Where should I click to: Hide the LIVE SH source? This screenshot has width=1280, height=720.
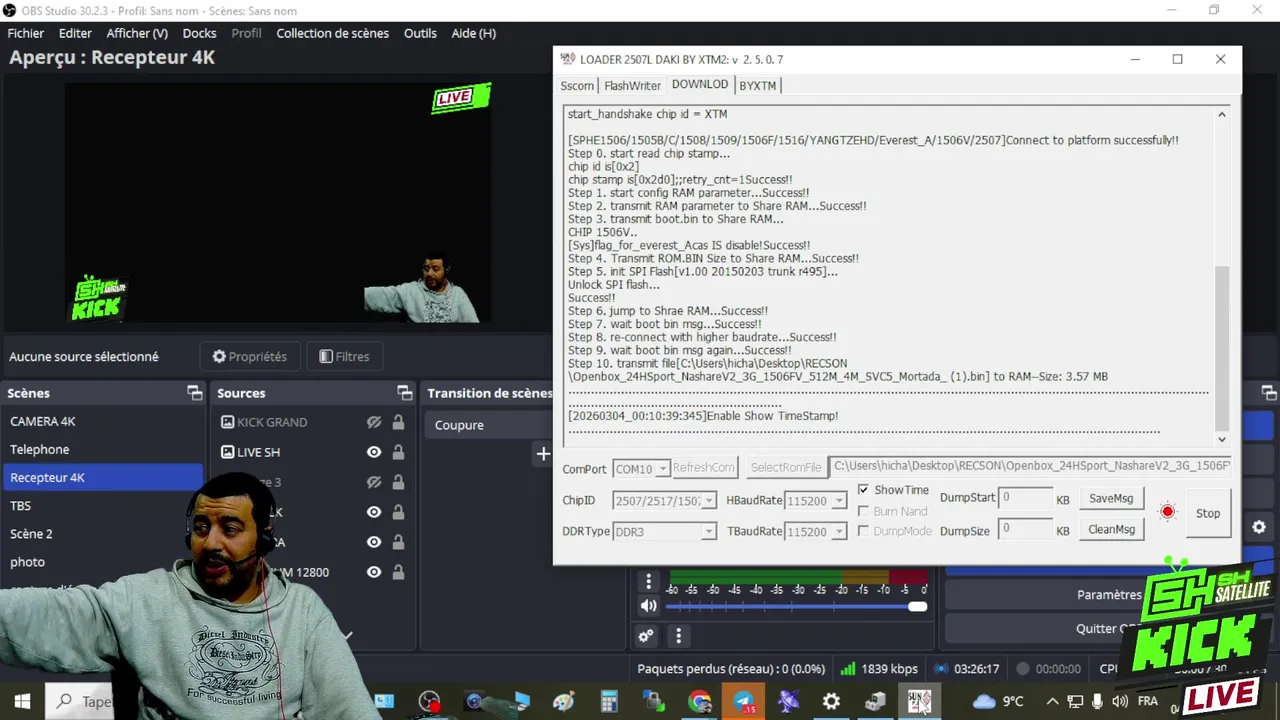click(374, 452)
